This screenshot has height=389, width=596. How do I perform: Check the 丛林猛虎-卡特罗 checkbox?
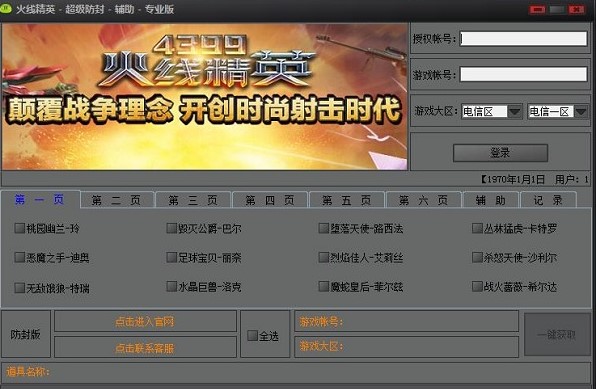pos(477,228)
